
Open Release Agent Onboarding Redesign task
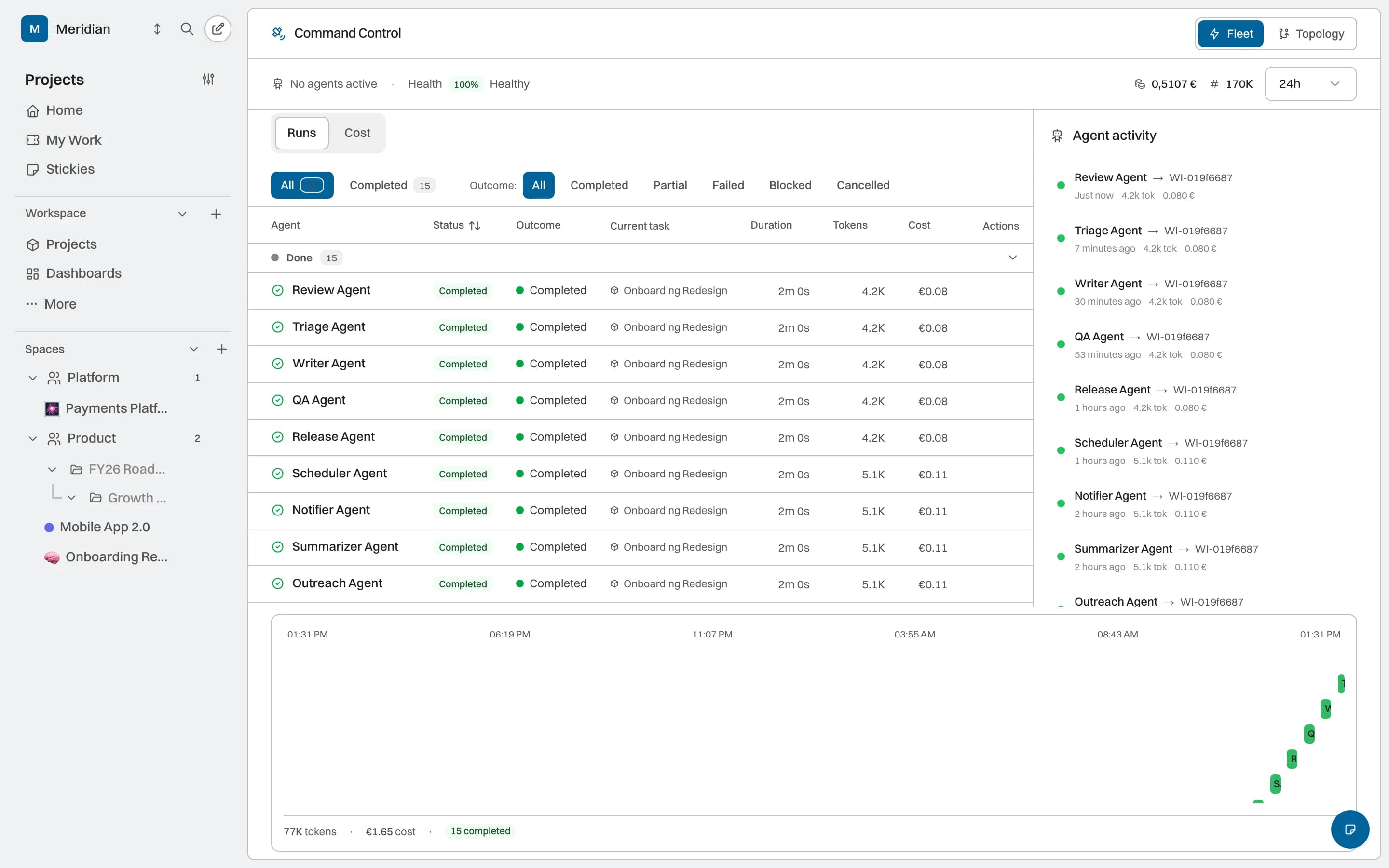(668, 437)
